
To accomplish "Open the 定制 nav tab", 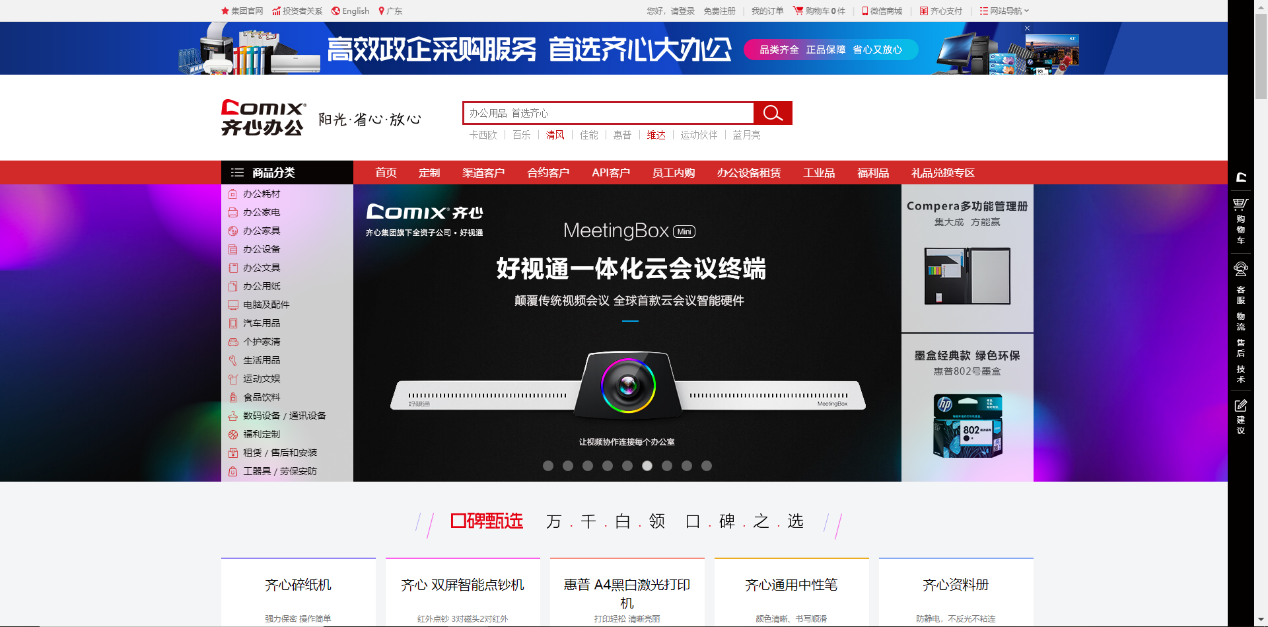I will (x=429, y=173).
